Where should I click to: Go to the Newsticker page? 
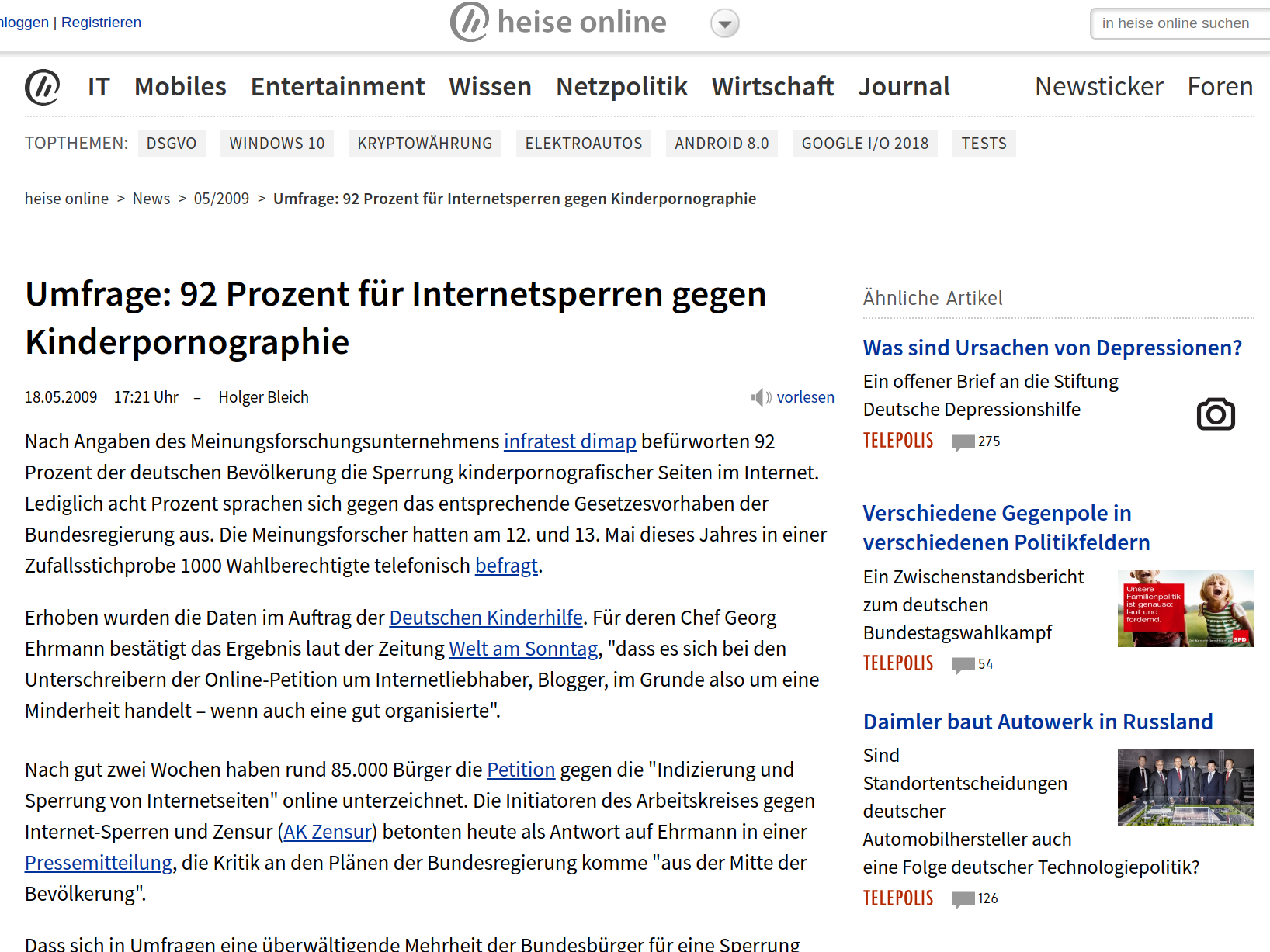(1098, 87)
